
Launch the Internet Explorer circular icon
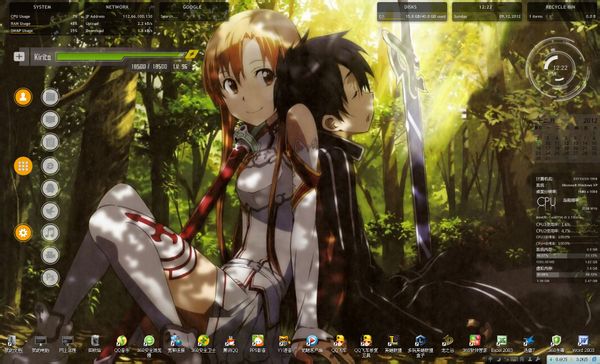click(50, 166)
